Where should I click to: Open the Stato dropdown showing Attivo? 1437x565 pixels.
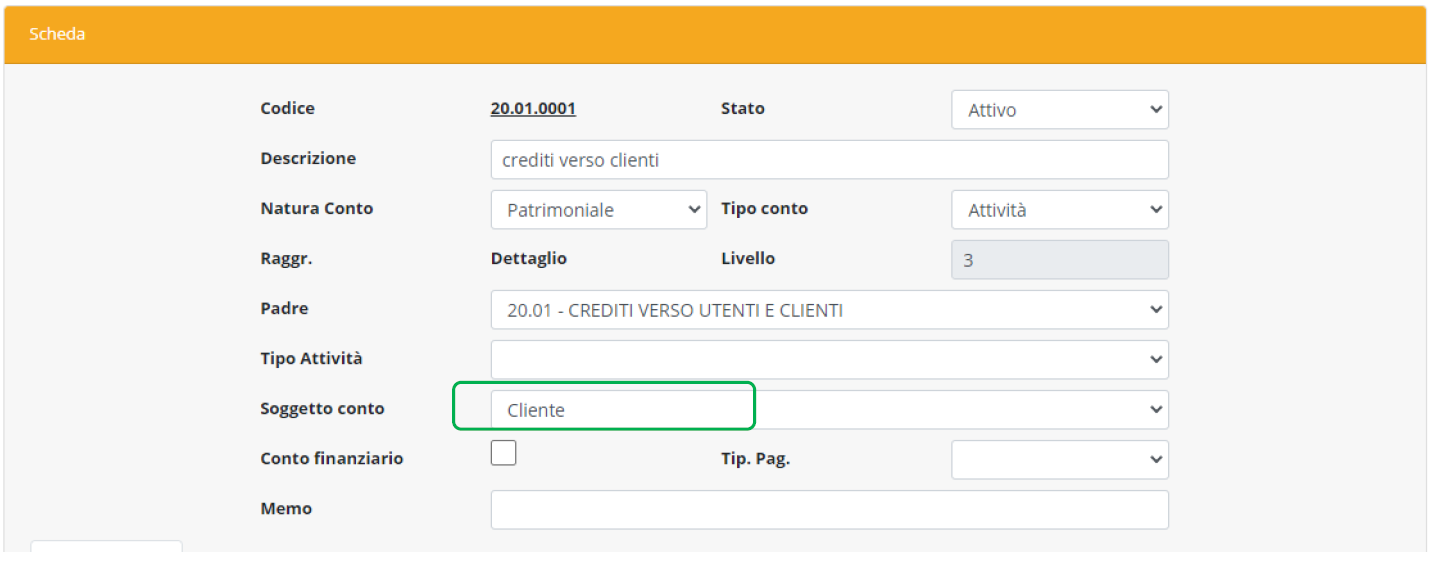coord(1059,110)
